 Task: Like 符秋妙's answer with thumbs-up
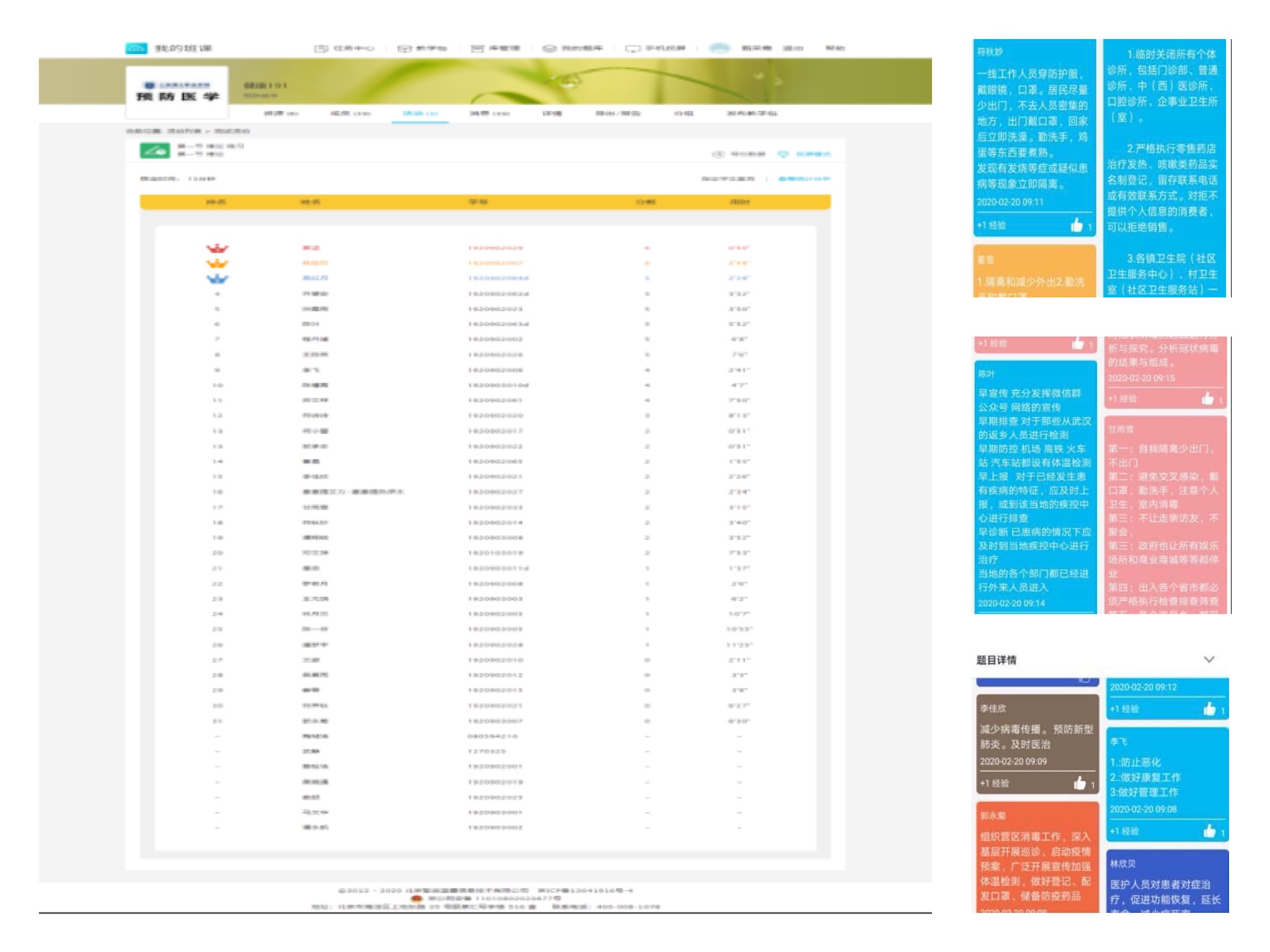coord(1077,226)
